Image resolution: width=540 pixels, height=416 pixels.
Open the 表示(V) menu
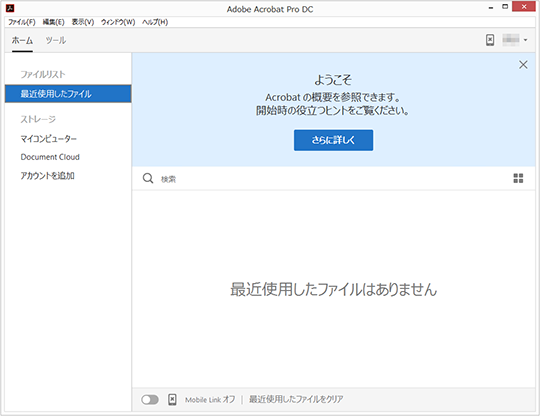point(83,22)
